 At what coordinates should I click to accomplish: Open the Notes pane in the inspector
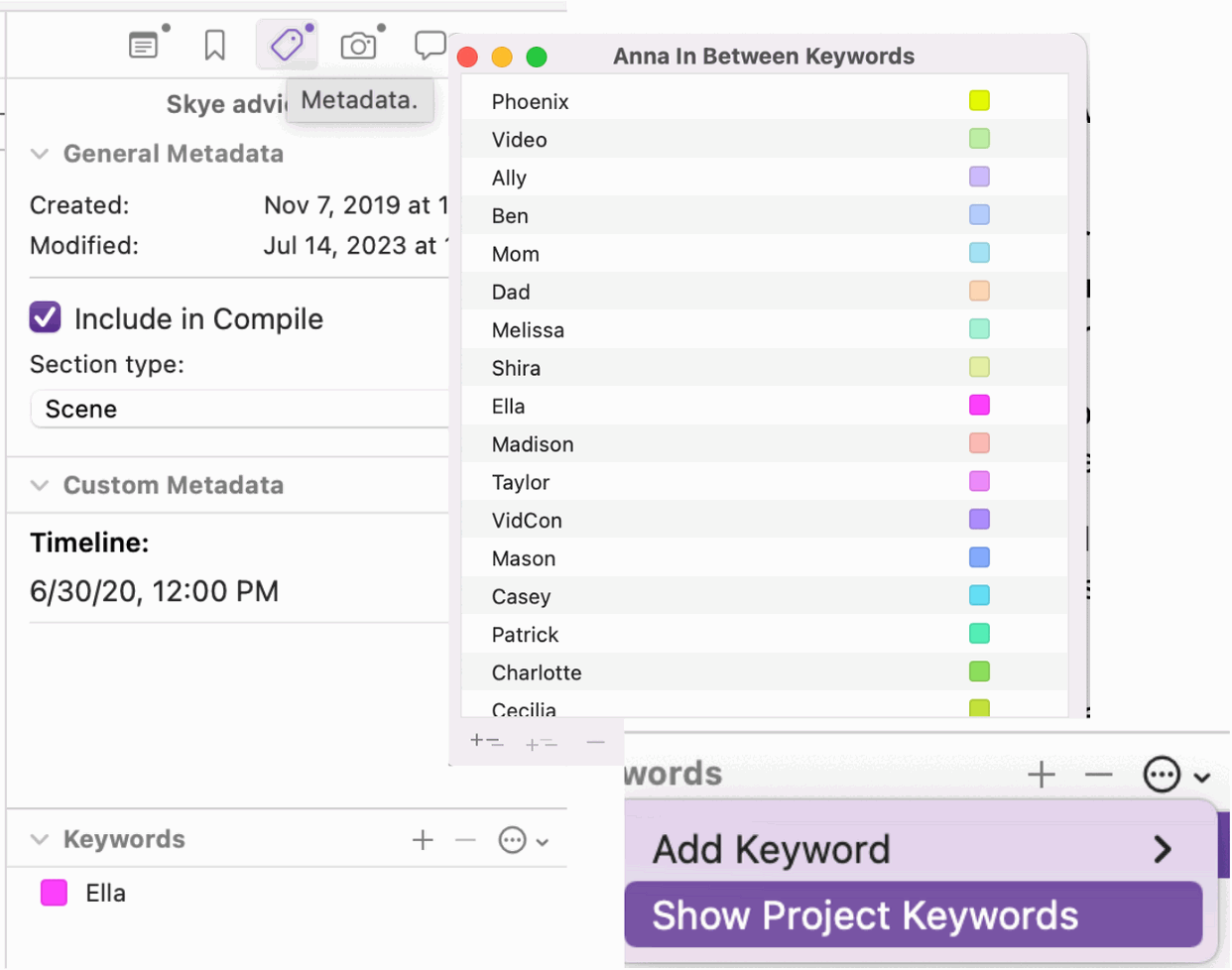click(144, 44)
